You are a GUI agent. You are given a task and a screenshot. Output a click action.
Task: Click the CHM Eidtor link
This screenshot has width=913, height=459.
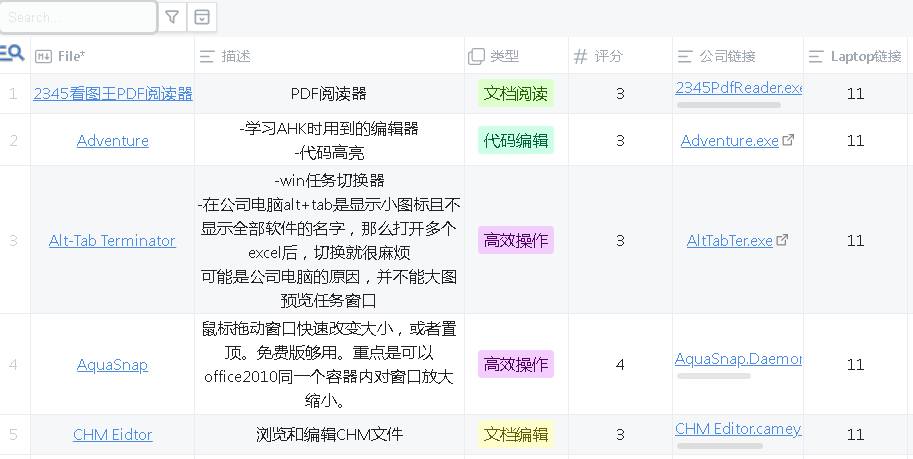pos(112,434)
